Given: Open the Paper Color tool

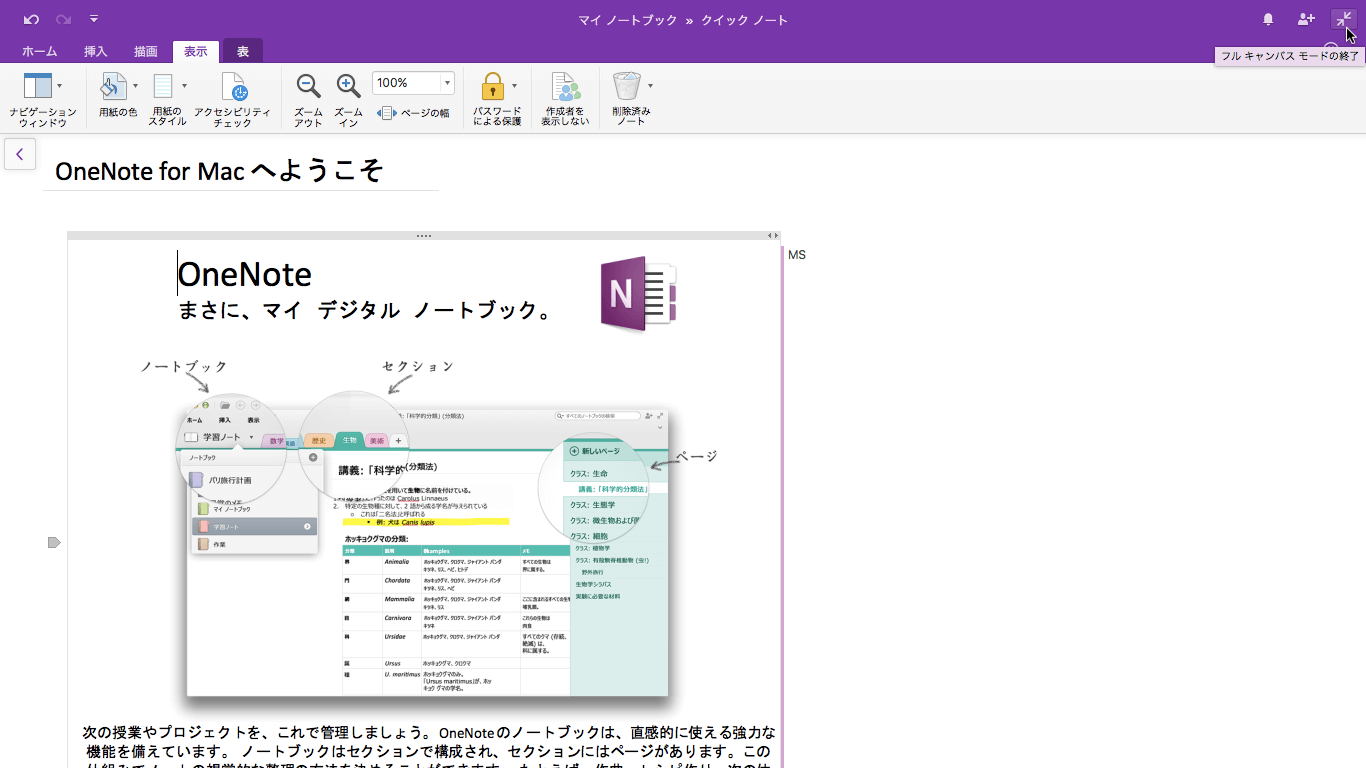Looking at the screenshot, I should click(113, 87).
